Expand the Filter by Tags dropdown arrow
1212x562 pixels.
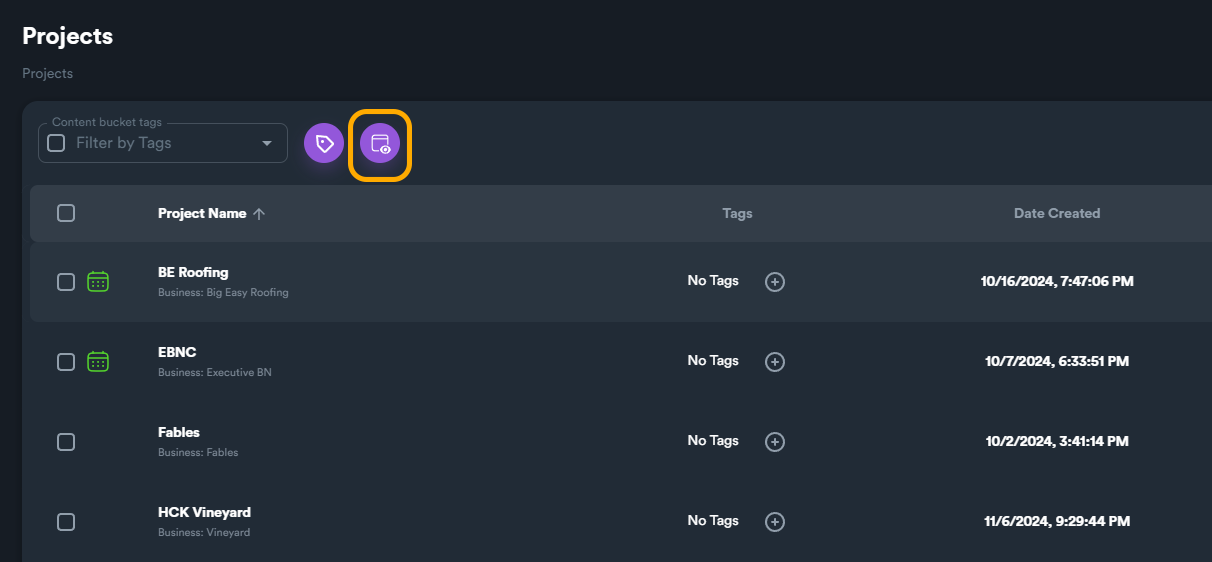pos(267,144)
